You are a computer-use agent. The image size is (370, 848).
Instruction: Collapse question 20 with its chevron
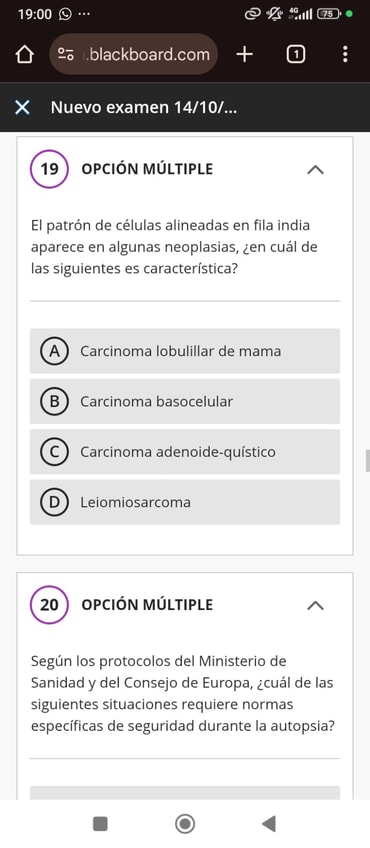315,605
